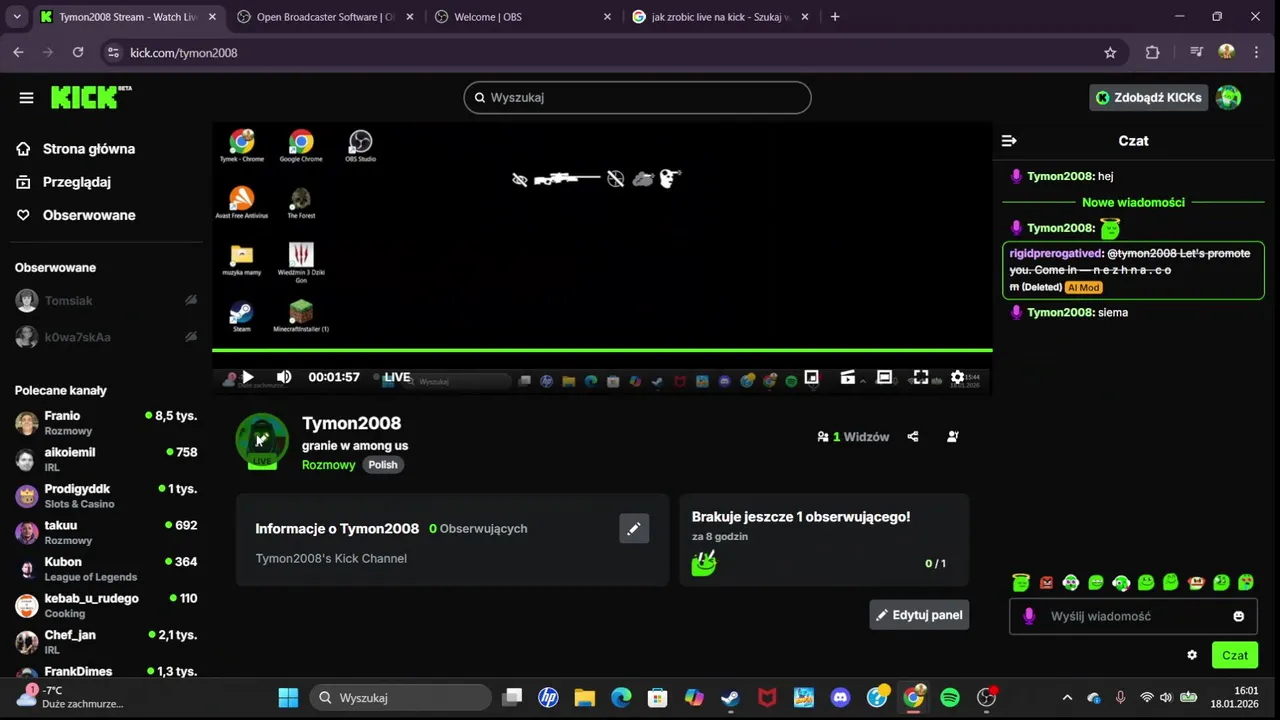Screen dimensions: 1280x720
Task: Open a new browser tab
Action: click(x=835, y=17)
